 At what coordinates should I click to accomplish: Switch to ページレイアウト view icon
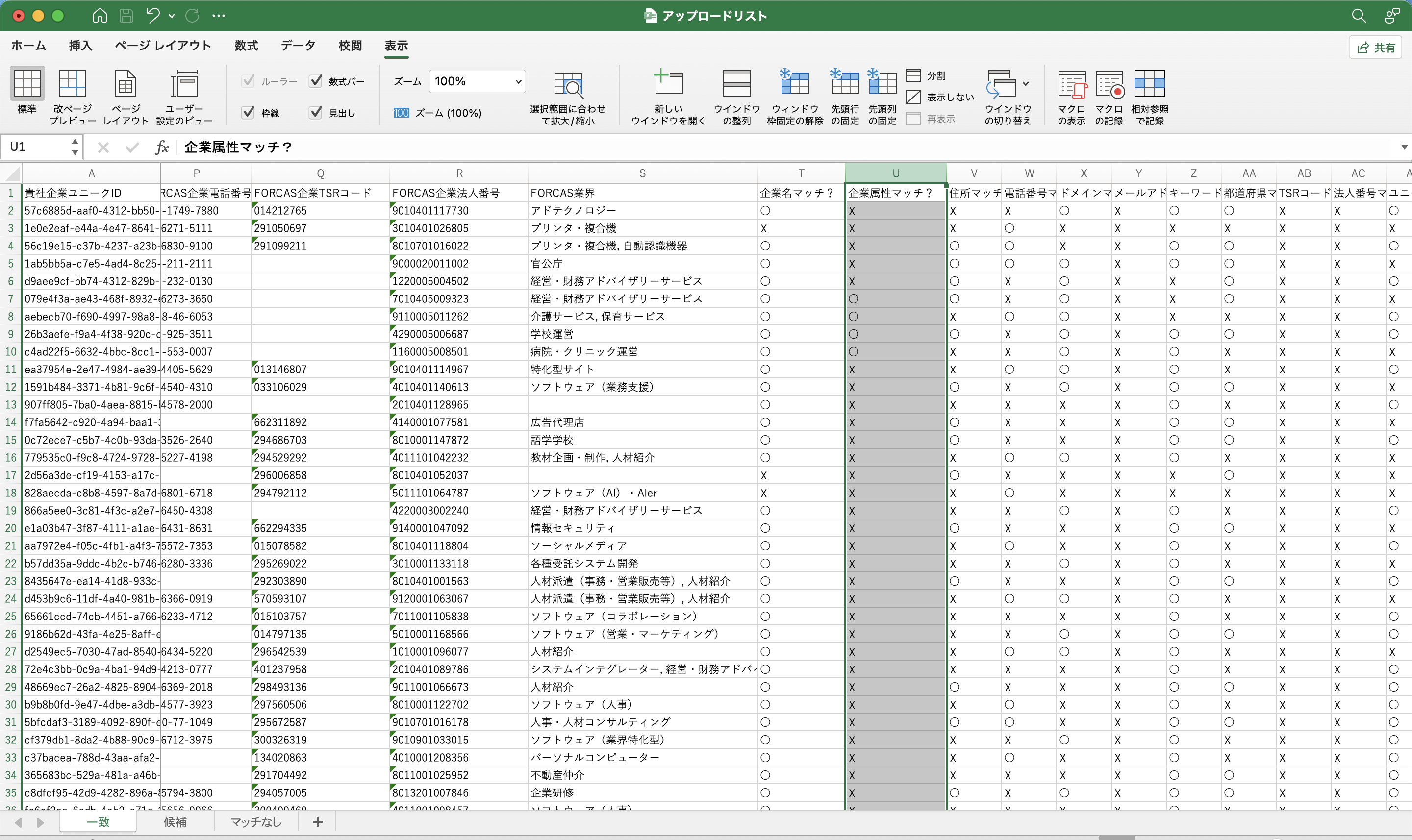tap(125, 84)
